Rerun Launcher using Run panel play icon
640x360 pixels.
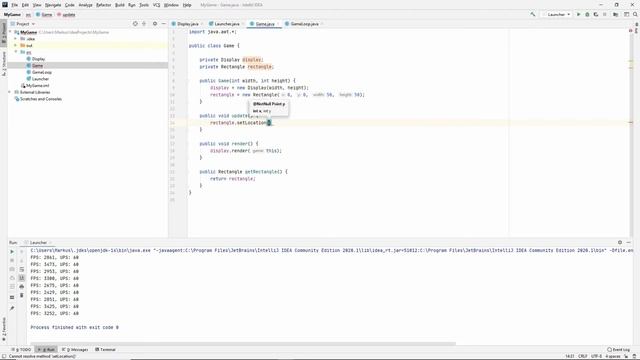(x=12, y=252)
